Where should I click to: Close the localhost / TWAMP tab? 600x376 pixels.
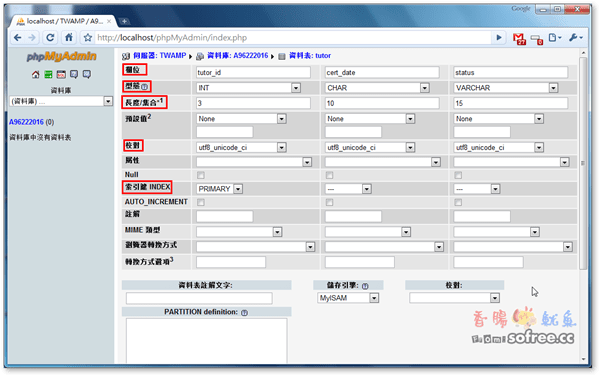coord(109,21)
